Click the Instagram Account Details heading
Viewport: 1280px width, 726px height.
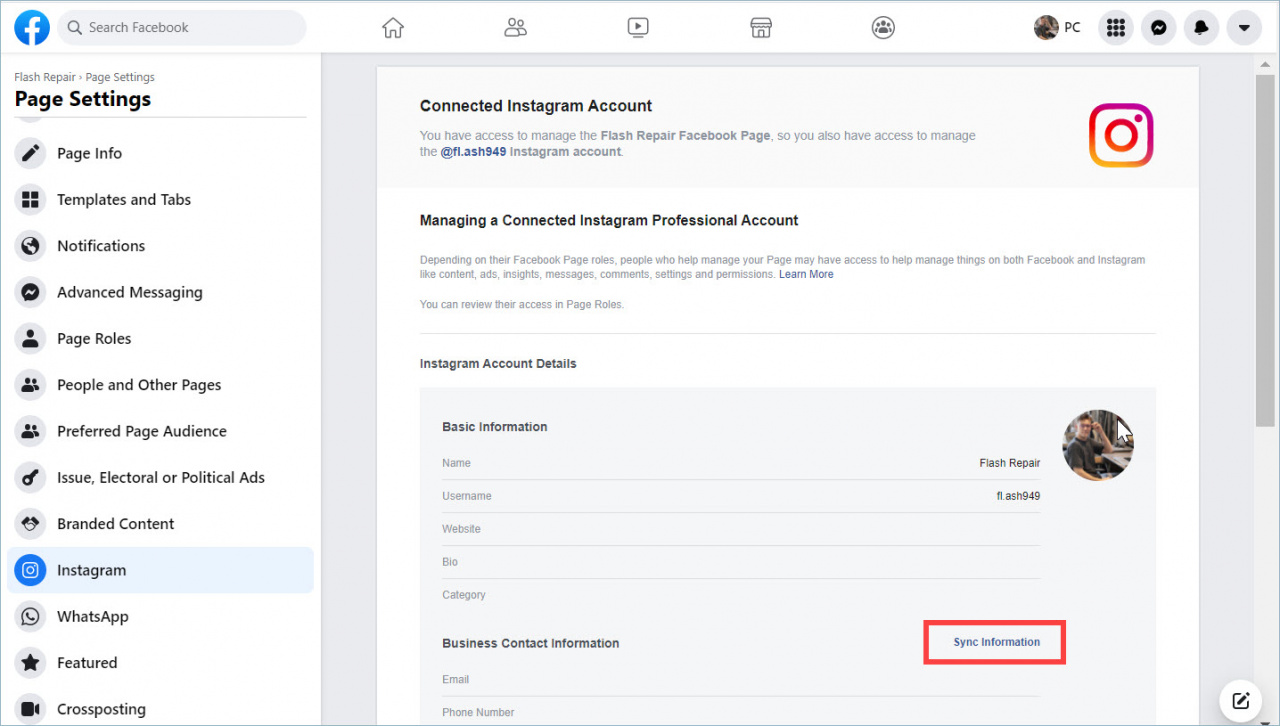pyautogui.click(x=498, y=364)
